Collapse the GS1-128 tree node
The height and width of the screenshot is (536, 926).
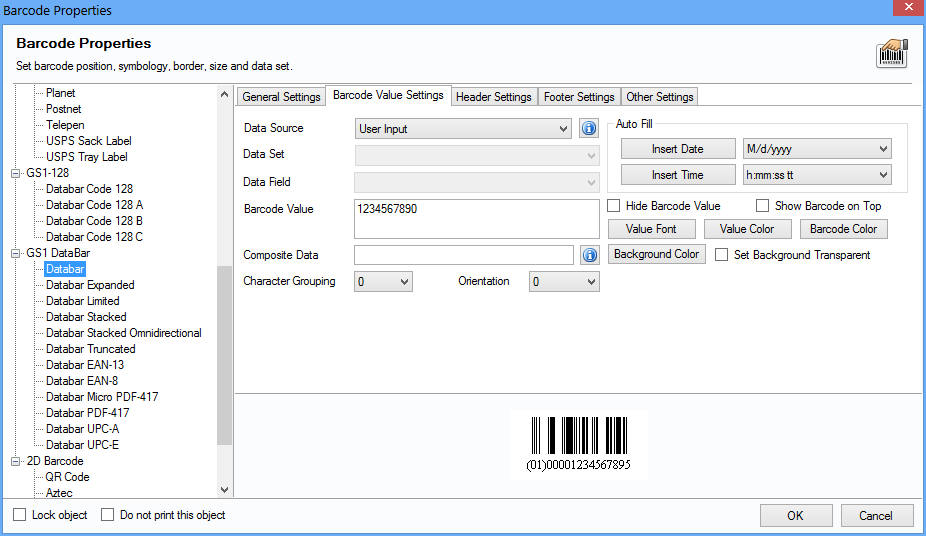click(15, 173)
